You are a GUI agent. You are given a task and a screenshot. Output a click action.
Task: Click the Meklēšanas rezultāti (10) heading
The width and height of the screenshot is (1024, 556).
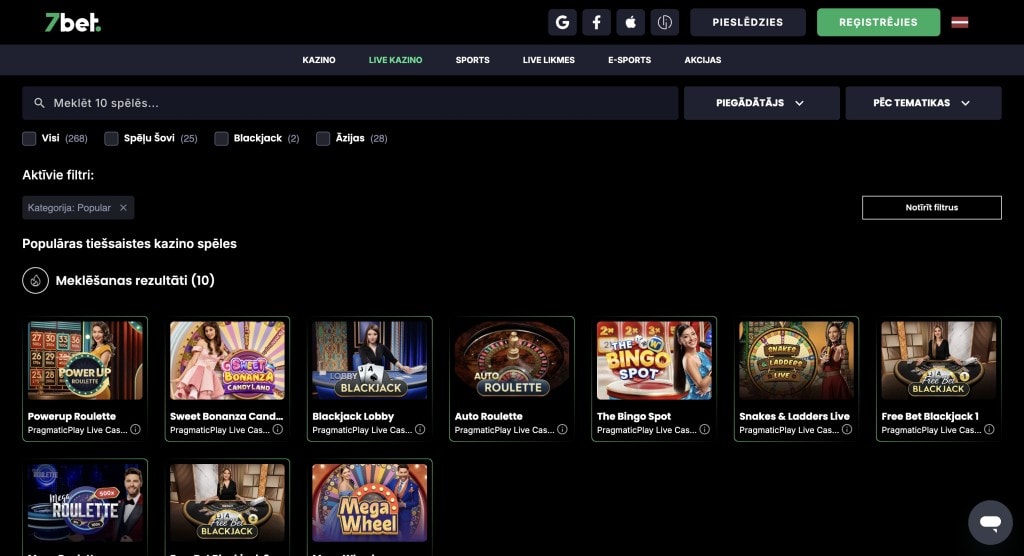135,280
